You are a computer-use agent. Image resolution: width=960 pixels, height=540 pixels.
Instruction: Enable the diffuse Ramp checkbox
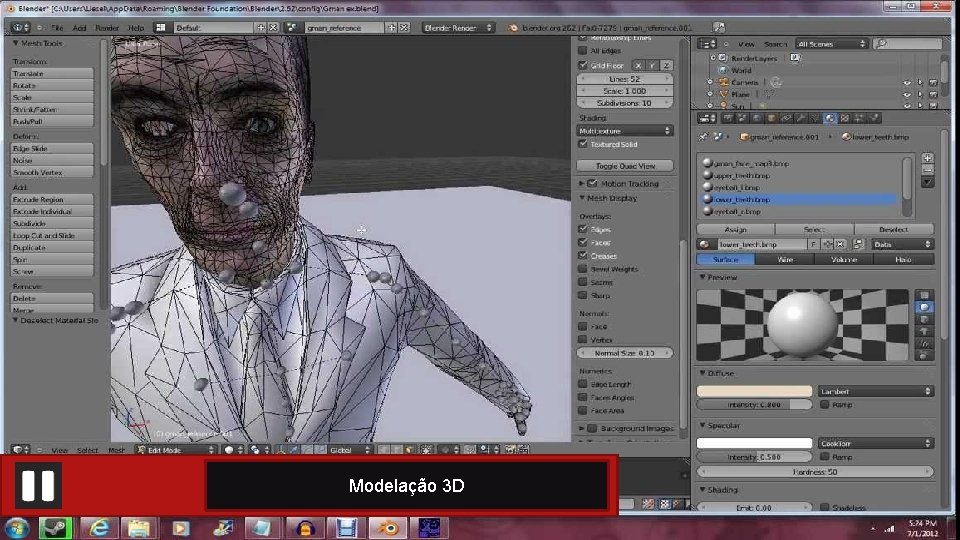pyautogui.click(x=825, y=404)
